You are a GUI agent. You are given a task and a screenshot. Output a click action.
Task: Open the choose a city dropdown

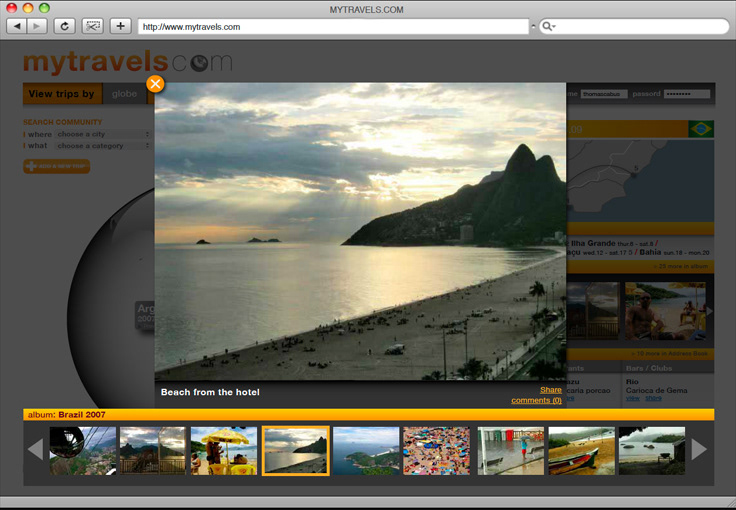(102, 134)
